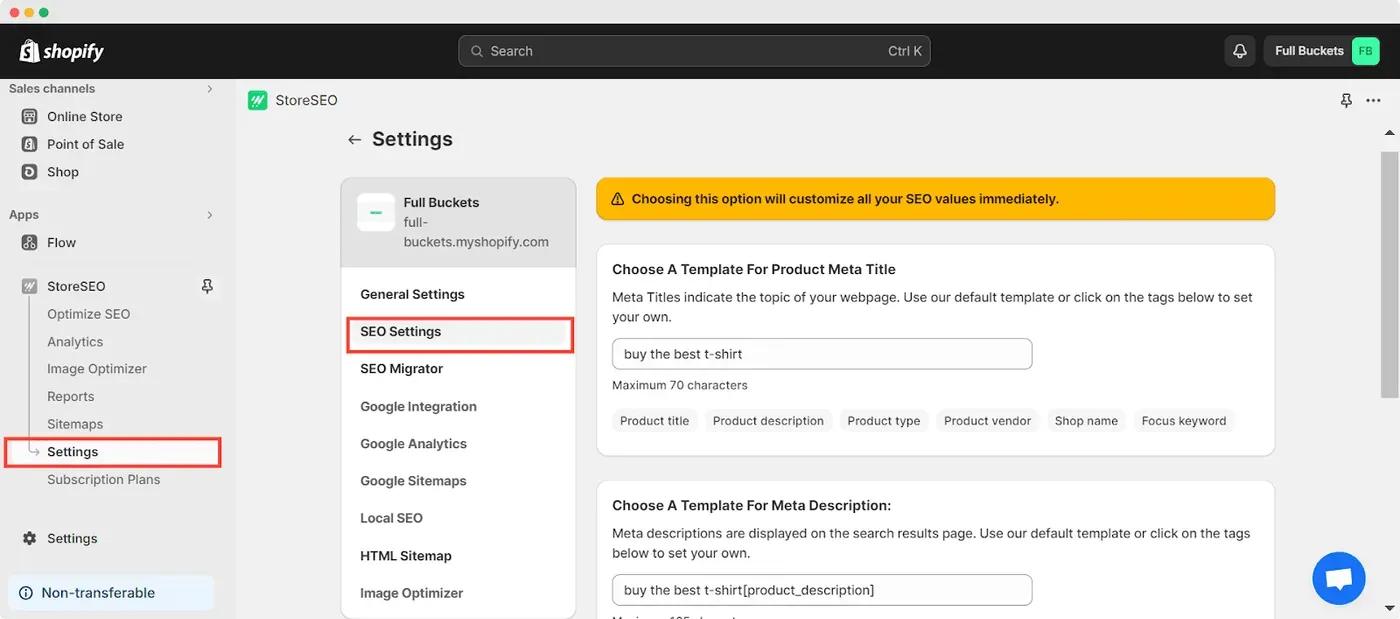Click the scrollbar up arrow

pyautogui.click(x=1389, y=132)
